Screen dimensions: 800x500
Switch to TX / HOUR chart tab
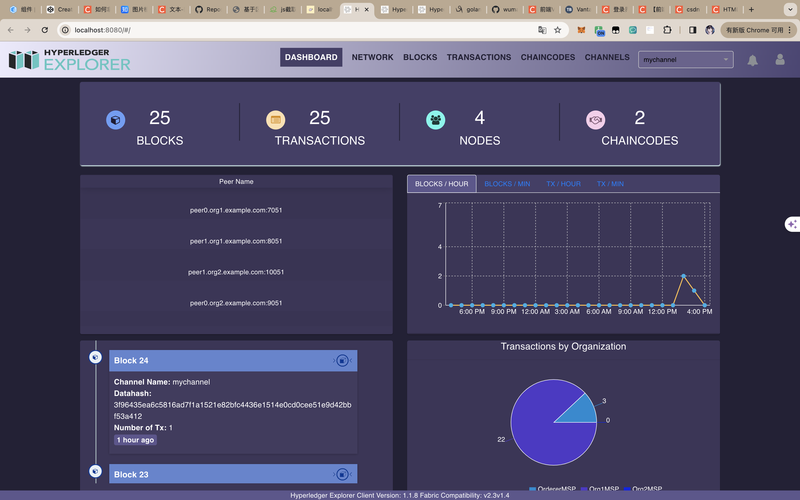coord(563,184)
